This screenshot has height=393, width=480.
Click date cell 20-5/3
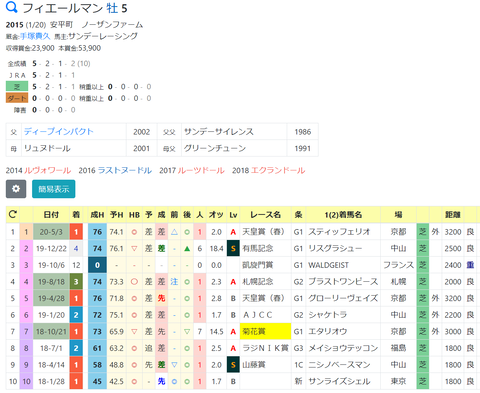tap(51, 232)
